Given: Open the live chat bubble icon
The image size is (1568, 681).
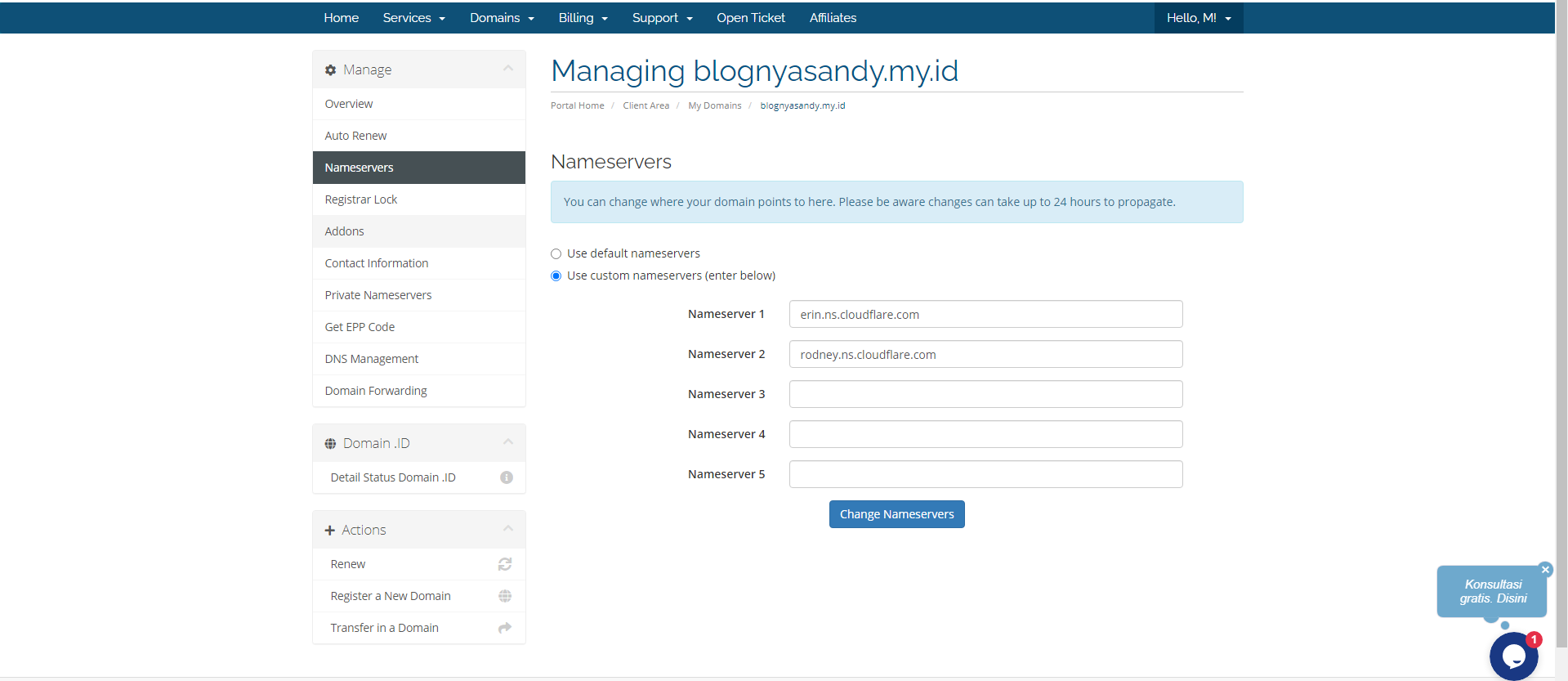Looking at the screenshot, I should point(1514,656).
